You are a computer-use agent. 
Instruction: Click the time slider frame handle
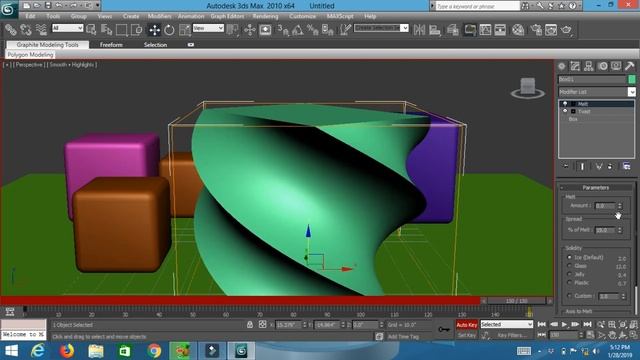coord(516,301)
